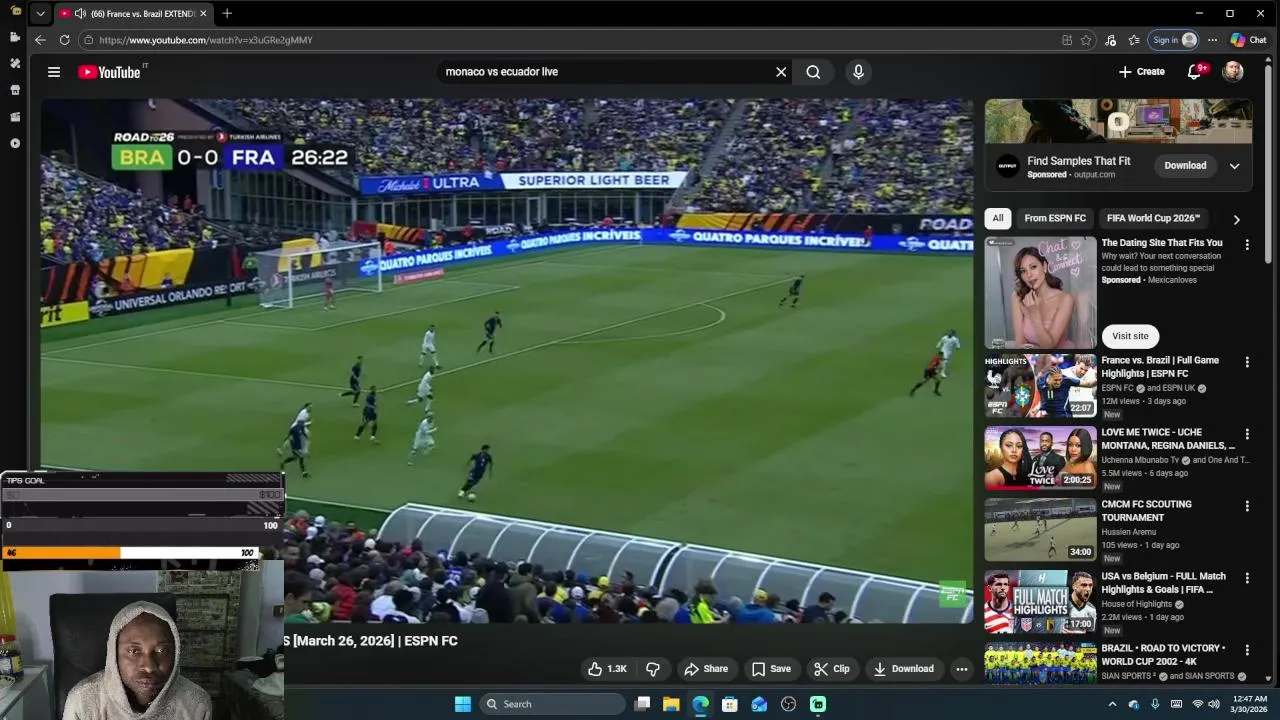Open options for BRAZIL ROAD TO VICTORY video
The height and width of the screenshot is (720, 1280).
coord(1247,650)
